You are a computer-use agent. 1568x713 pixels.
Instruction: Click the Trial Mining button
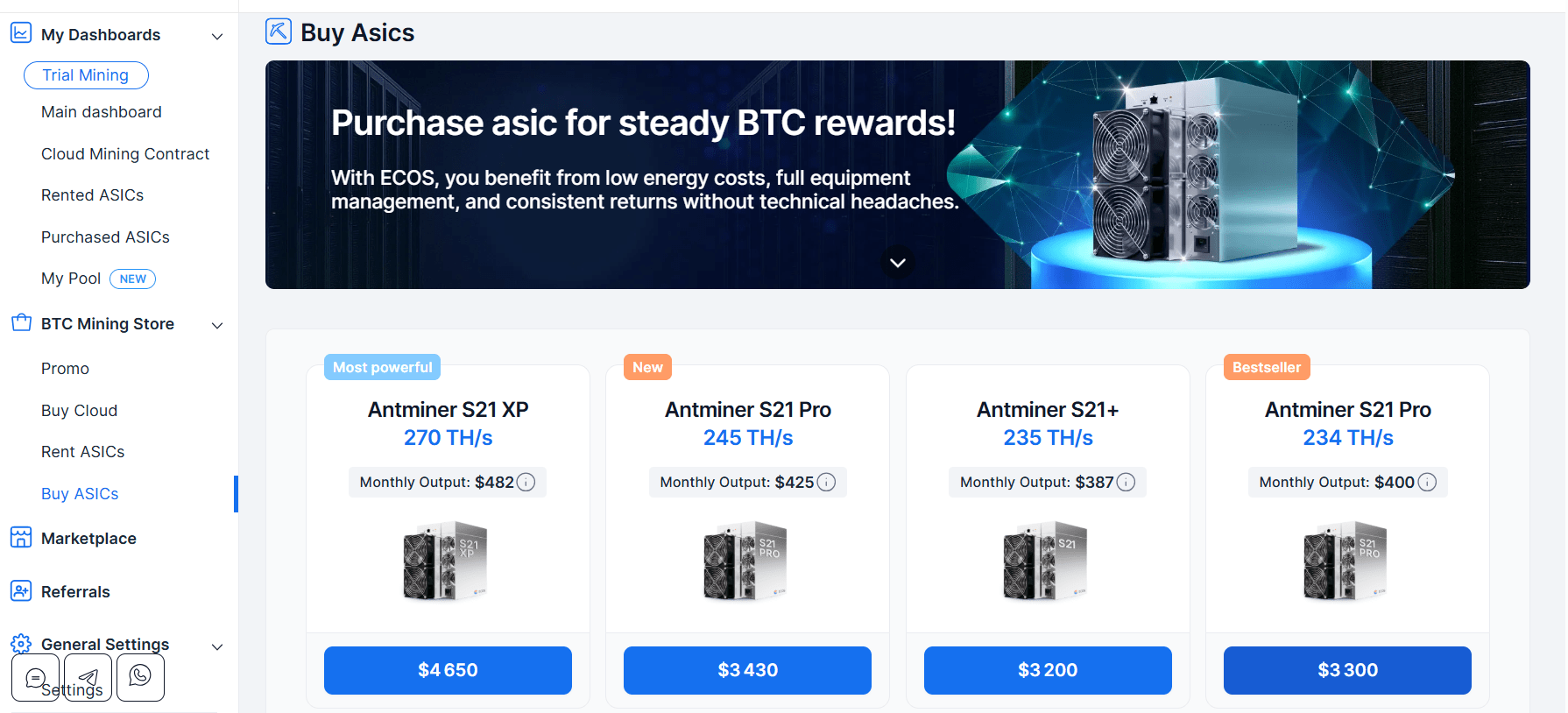tap(86, 75)
